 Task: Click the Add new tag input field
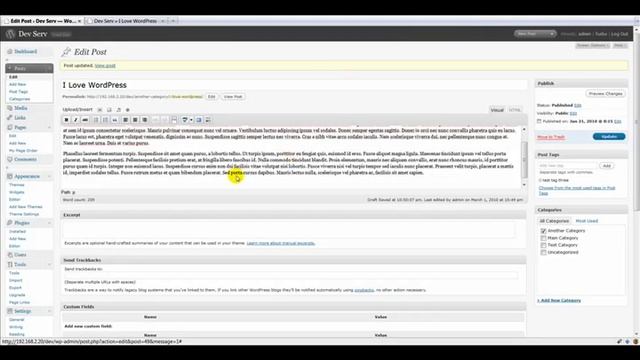pyautogui.click(x=567, y=166)
